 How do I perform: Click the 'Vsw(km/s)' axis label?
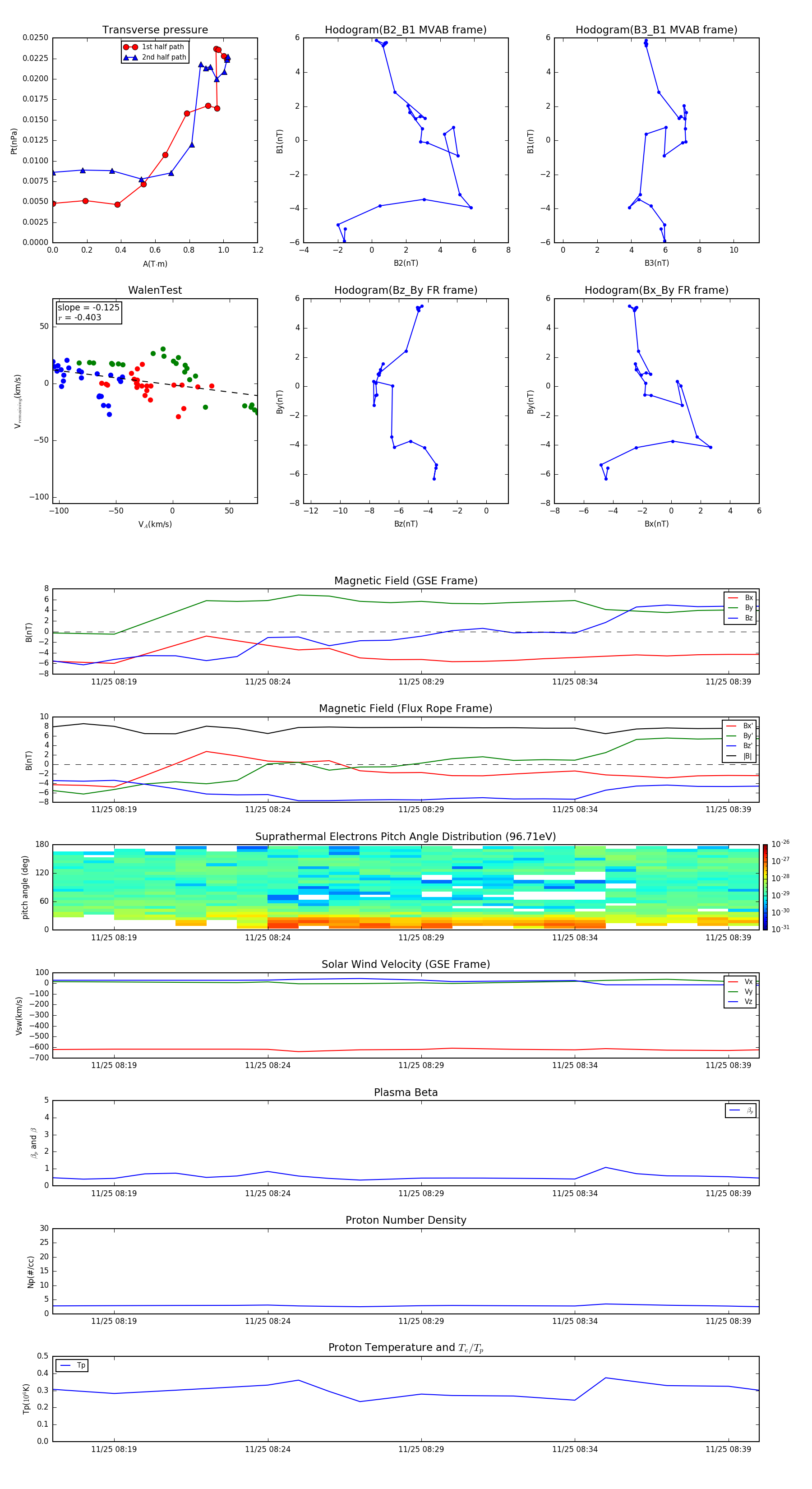click(x=19, y=1016)
